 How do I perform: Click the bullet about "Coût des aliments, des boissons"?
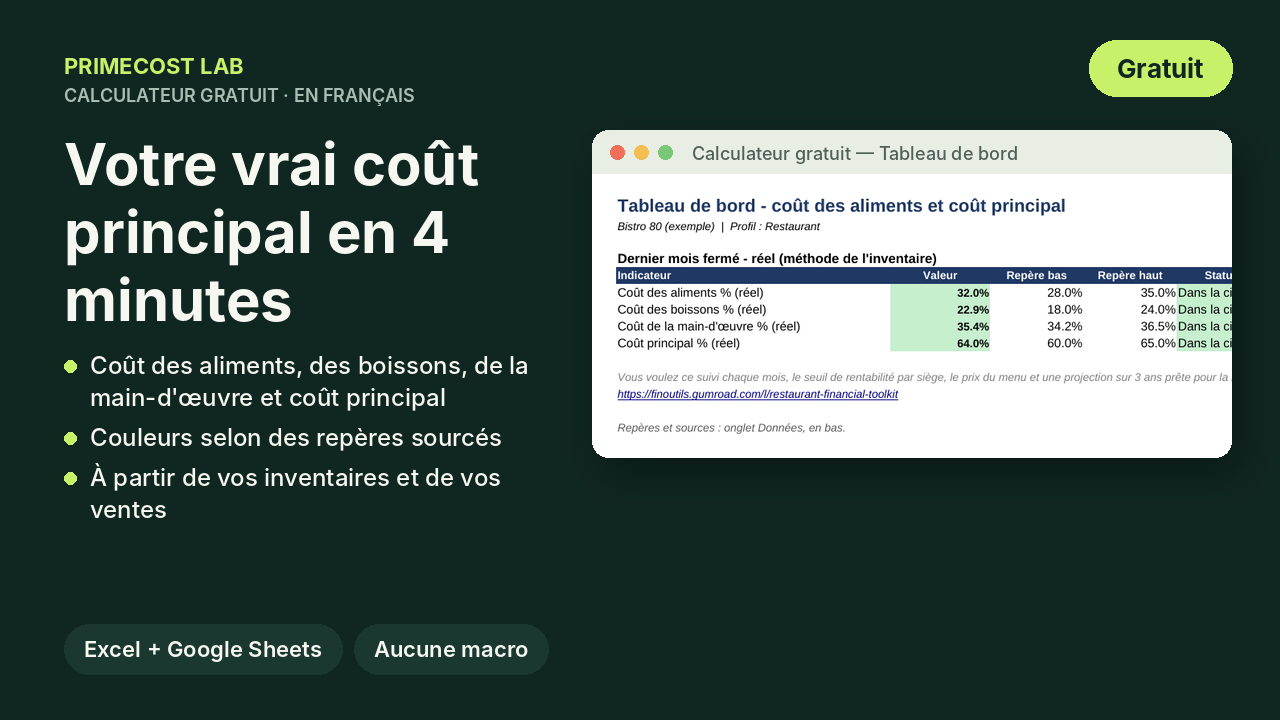309,381
